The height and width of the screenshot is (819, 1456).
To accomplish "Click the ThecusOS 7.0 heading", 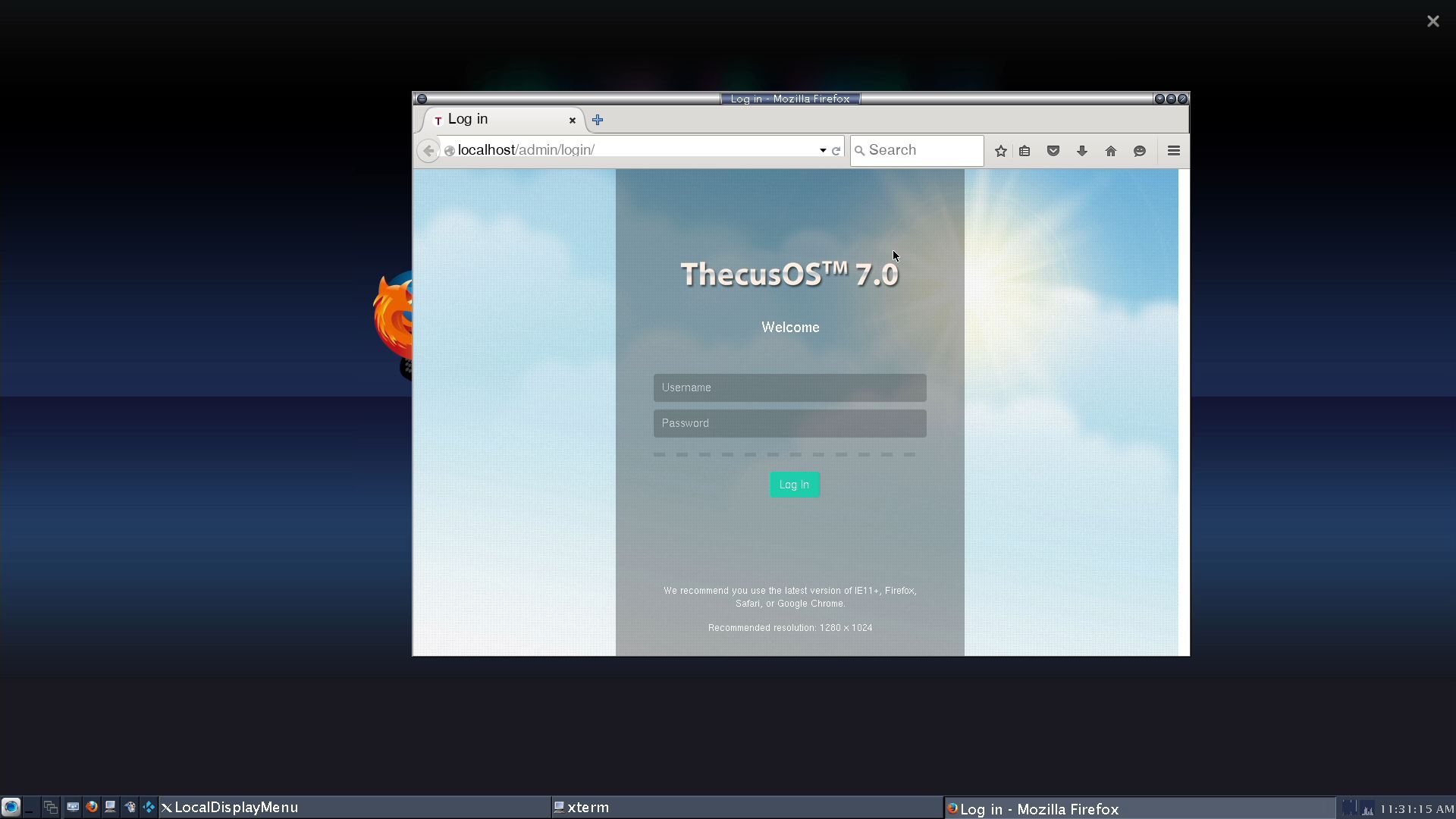I will [x=789, y=274].
